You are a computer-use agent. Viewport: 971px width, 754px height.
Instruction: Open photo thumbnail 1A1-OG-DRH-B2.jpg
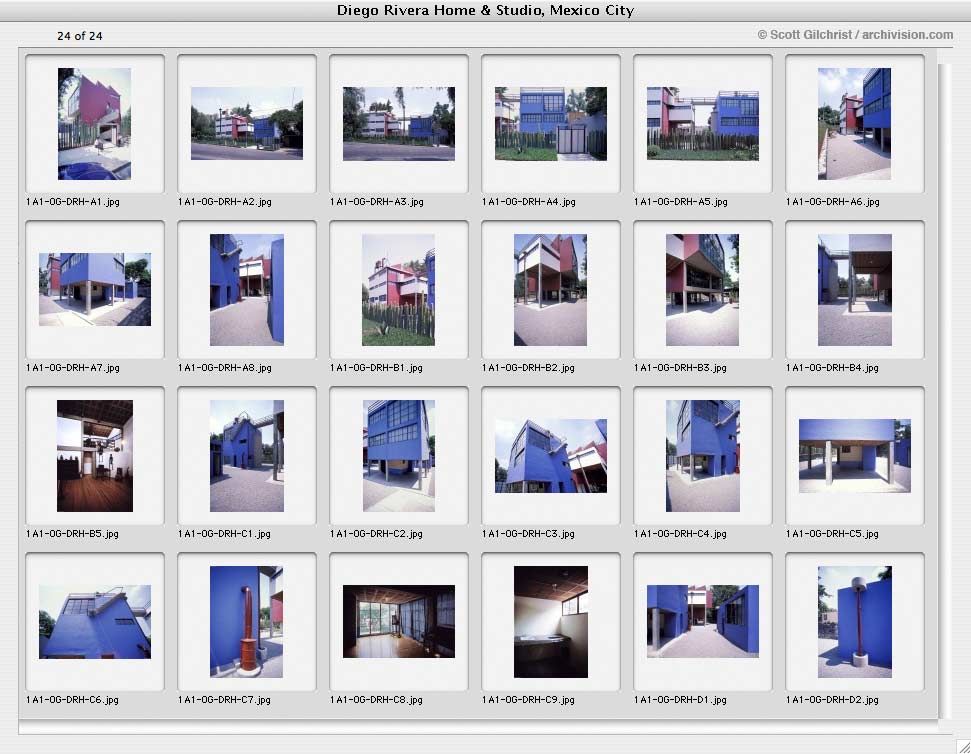551,290
